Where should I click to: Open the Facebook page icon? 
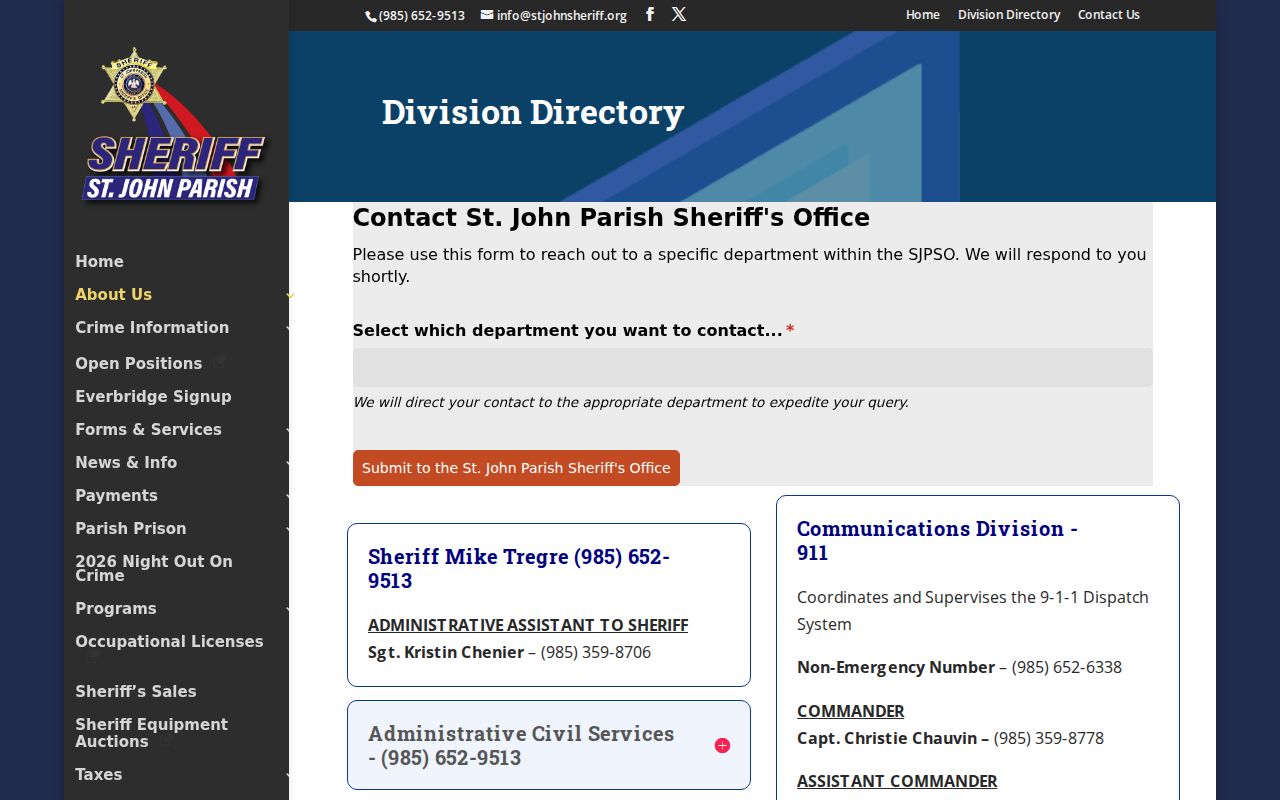coord(650,14)
